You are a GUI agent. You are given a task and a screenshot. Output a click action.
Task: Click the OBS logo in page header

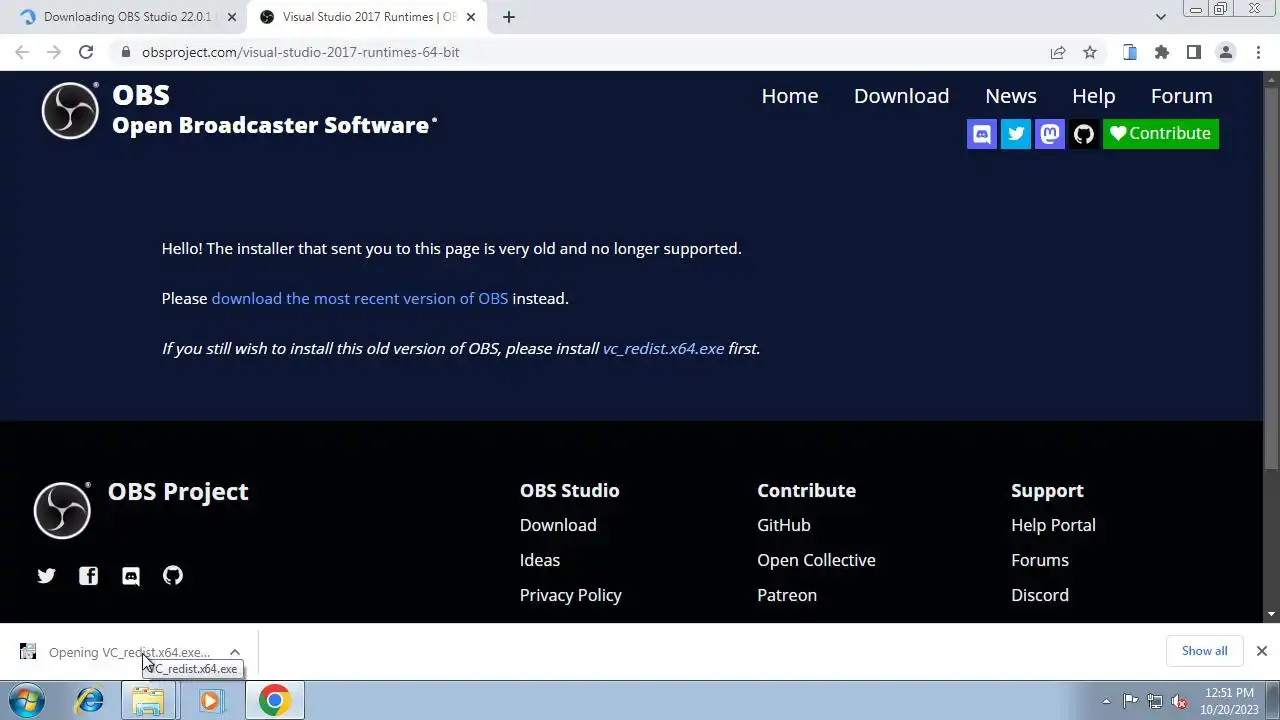click(x=70, y=110)
